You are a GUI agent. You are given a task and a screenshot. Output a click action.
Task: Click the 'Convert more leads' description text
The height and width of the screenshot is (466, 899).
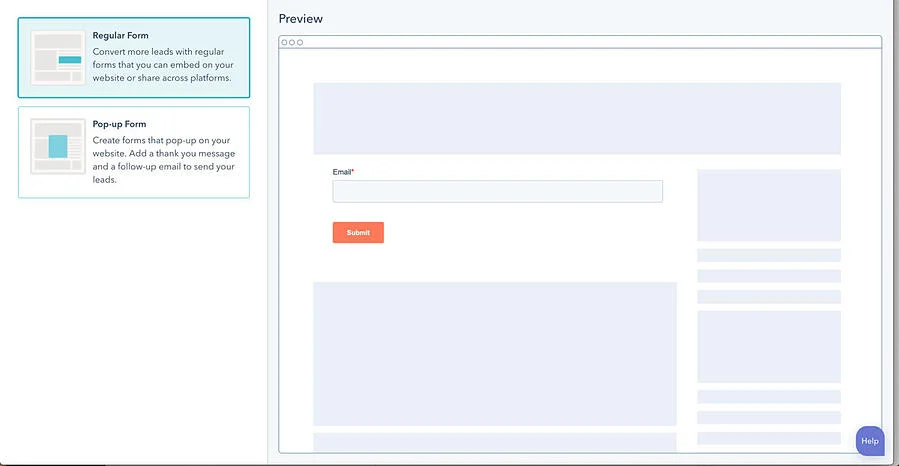(163, 65)
